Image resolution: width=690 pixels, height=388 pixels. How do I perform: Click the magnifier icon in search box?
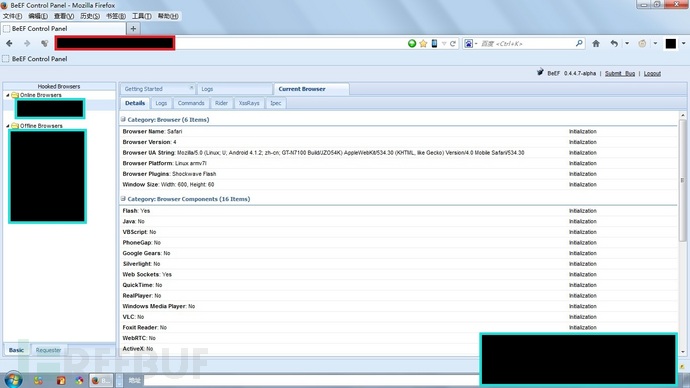pyautogui.click(x=579, y=43)
